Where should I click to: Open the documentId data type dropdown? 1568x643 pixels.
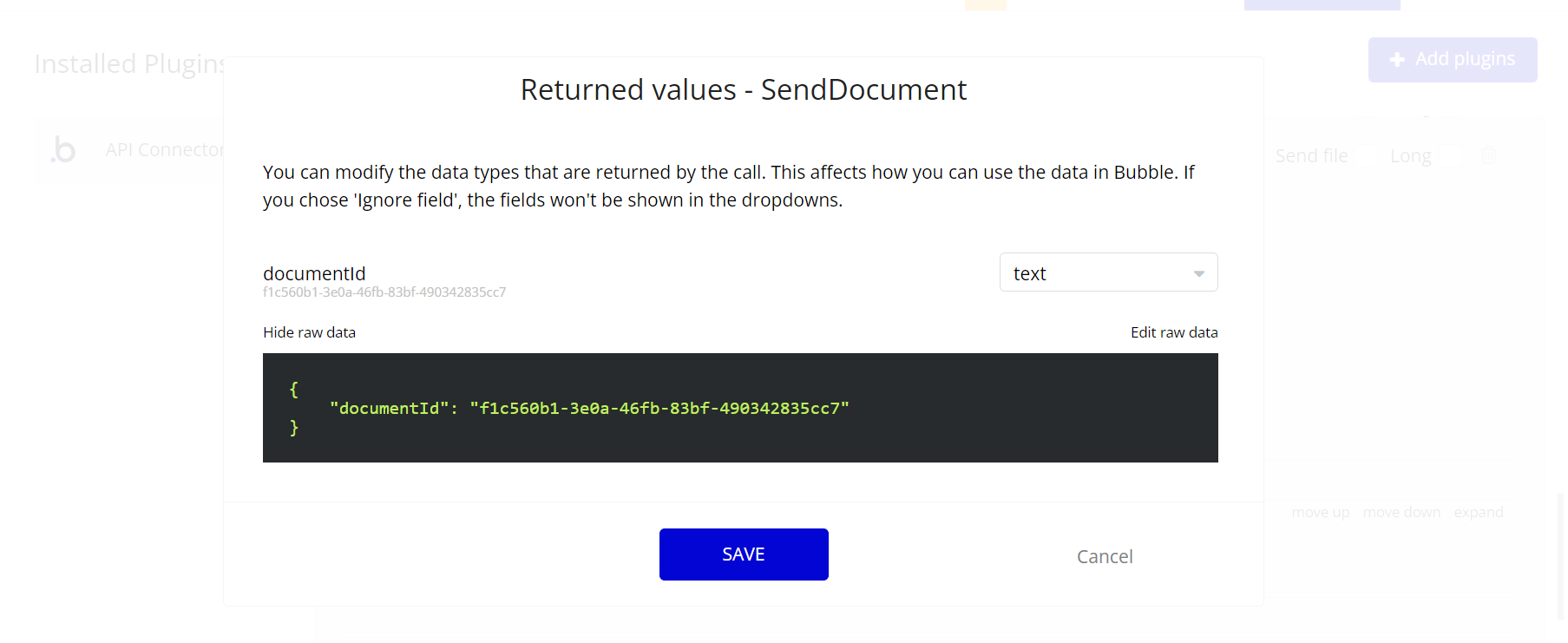click(1108, 272)
